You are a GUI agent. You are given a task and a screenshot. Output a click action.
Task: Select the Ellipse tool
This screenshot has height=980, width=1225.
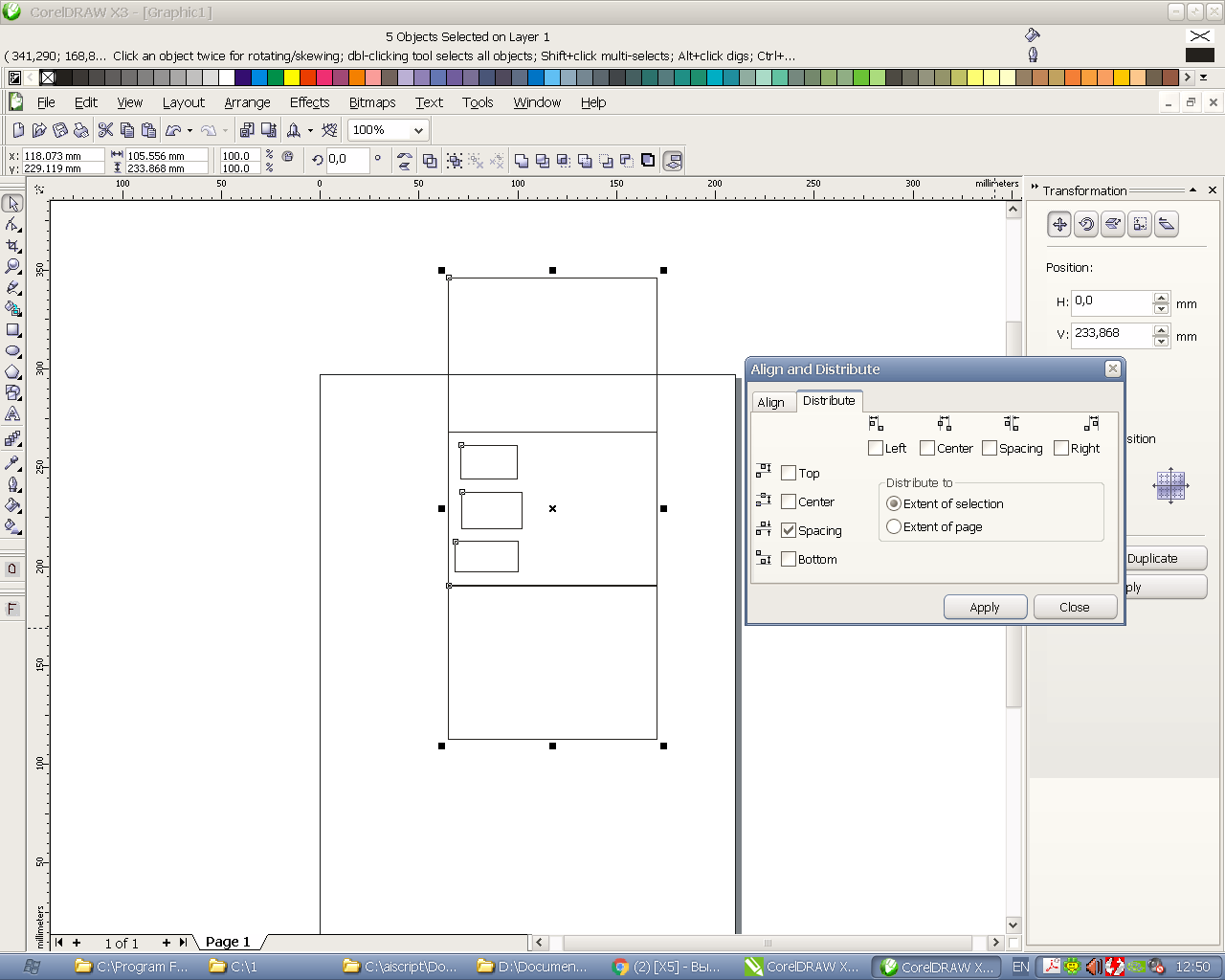pos(12,350)
